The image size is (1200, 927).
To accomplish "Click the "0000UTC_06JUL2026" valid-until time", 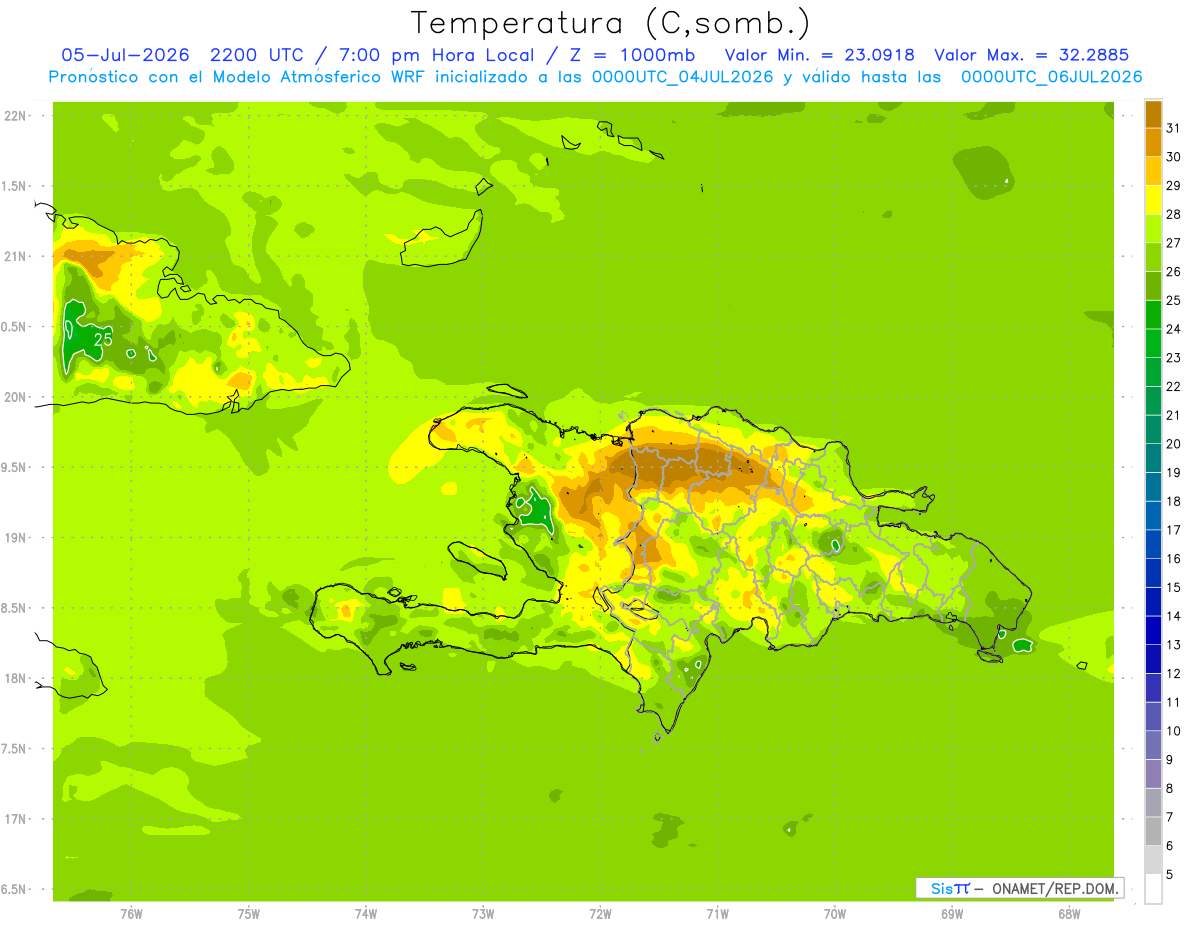I will point(1051,77).
